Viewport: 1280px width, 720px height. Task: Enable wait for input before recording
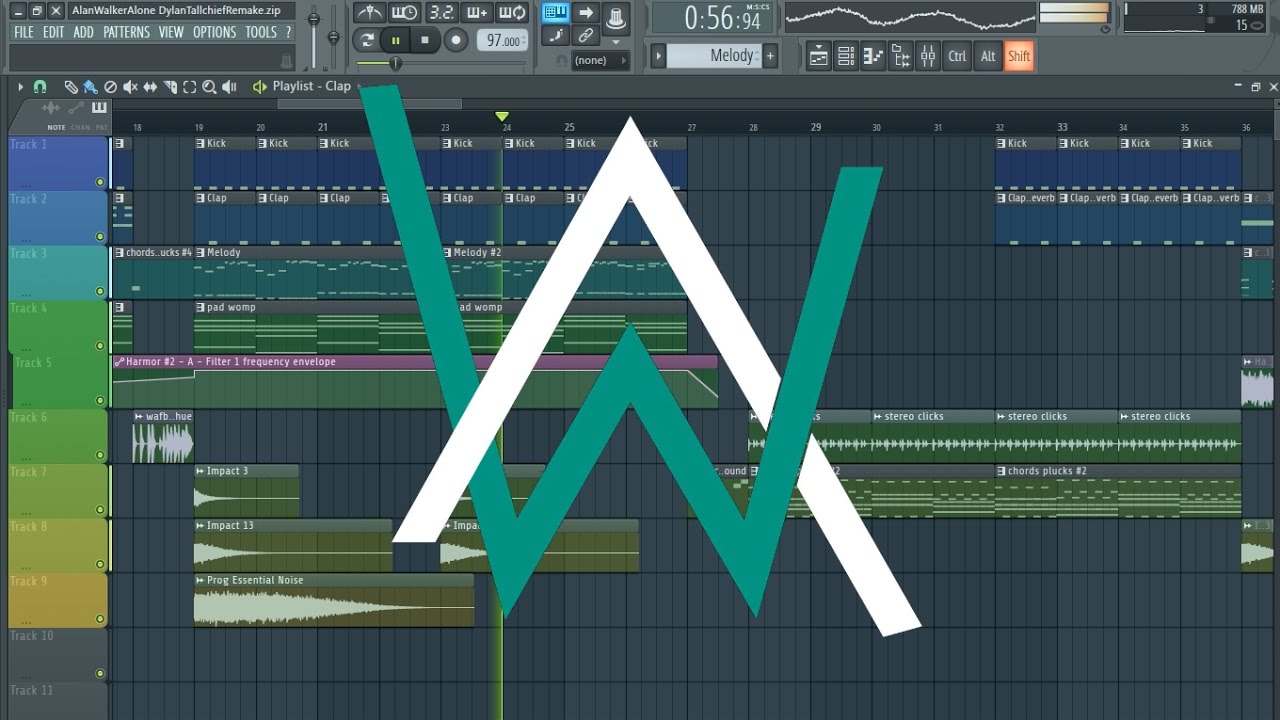[x=405, y=13]
